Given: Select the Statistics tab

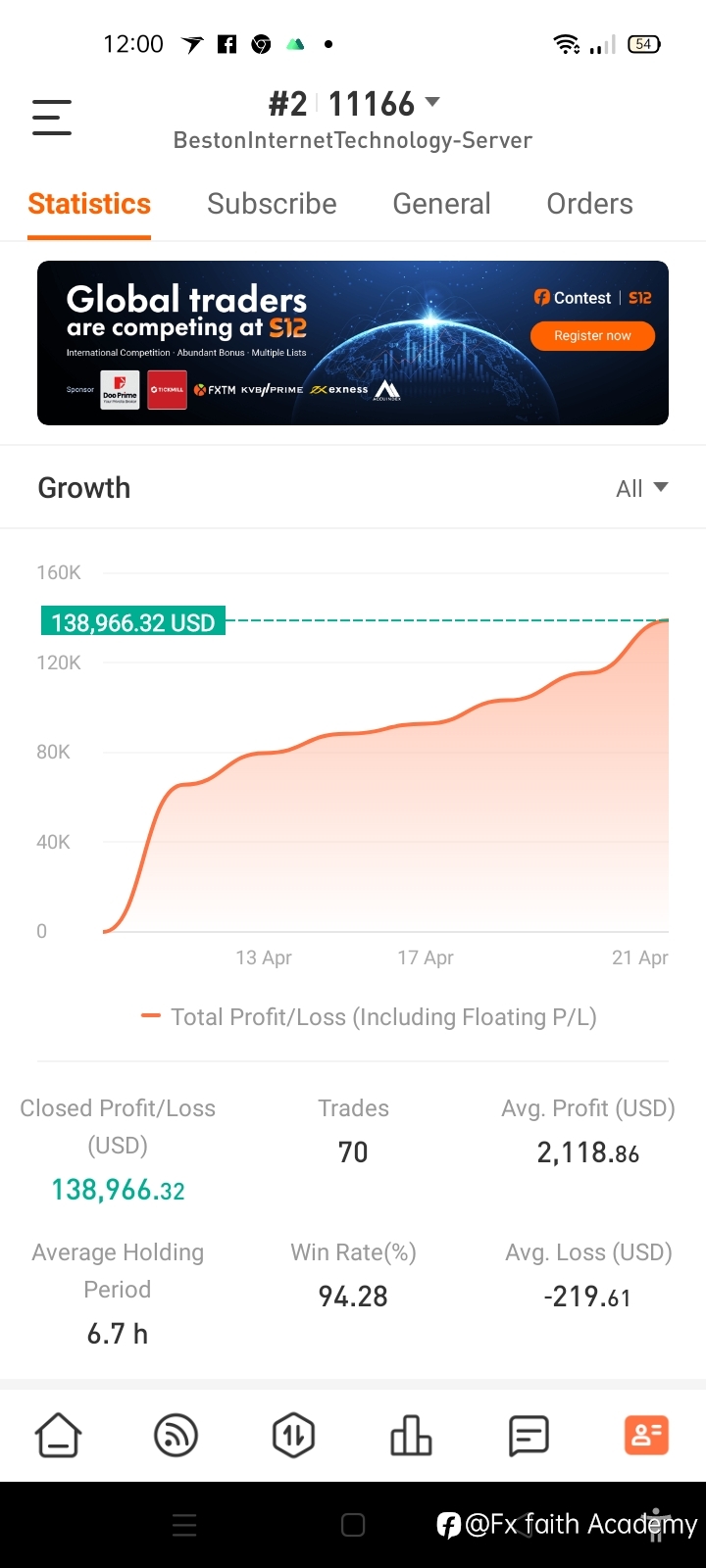Looking at the screenshot, I should 89,204.
